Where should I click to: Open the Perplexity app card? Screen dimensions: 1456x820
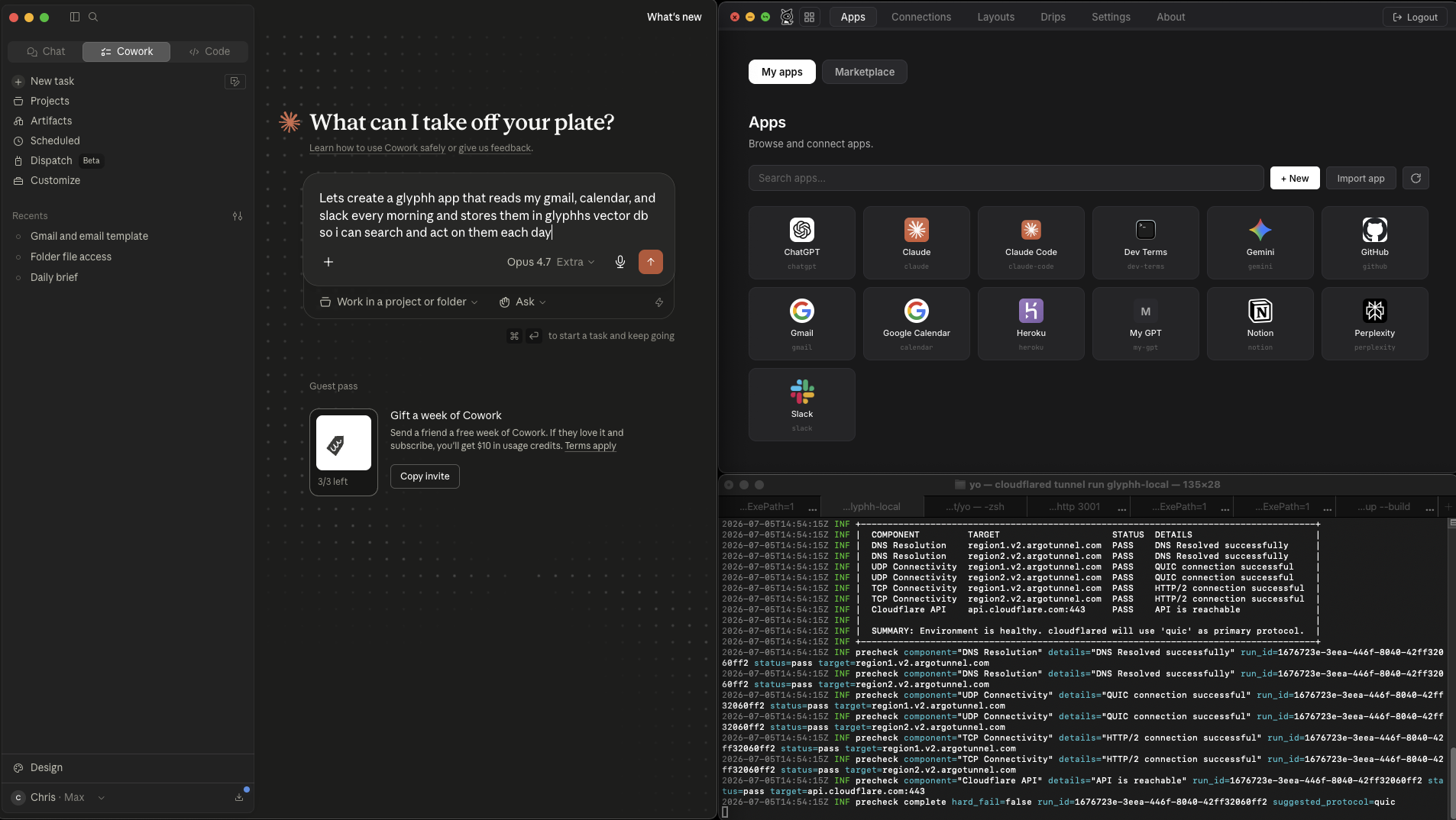click(x=1375, y=324)
